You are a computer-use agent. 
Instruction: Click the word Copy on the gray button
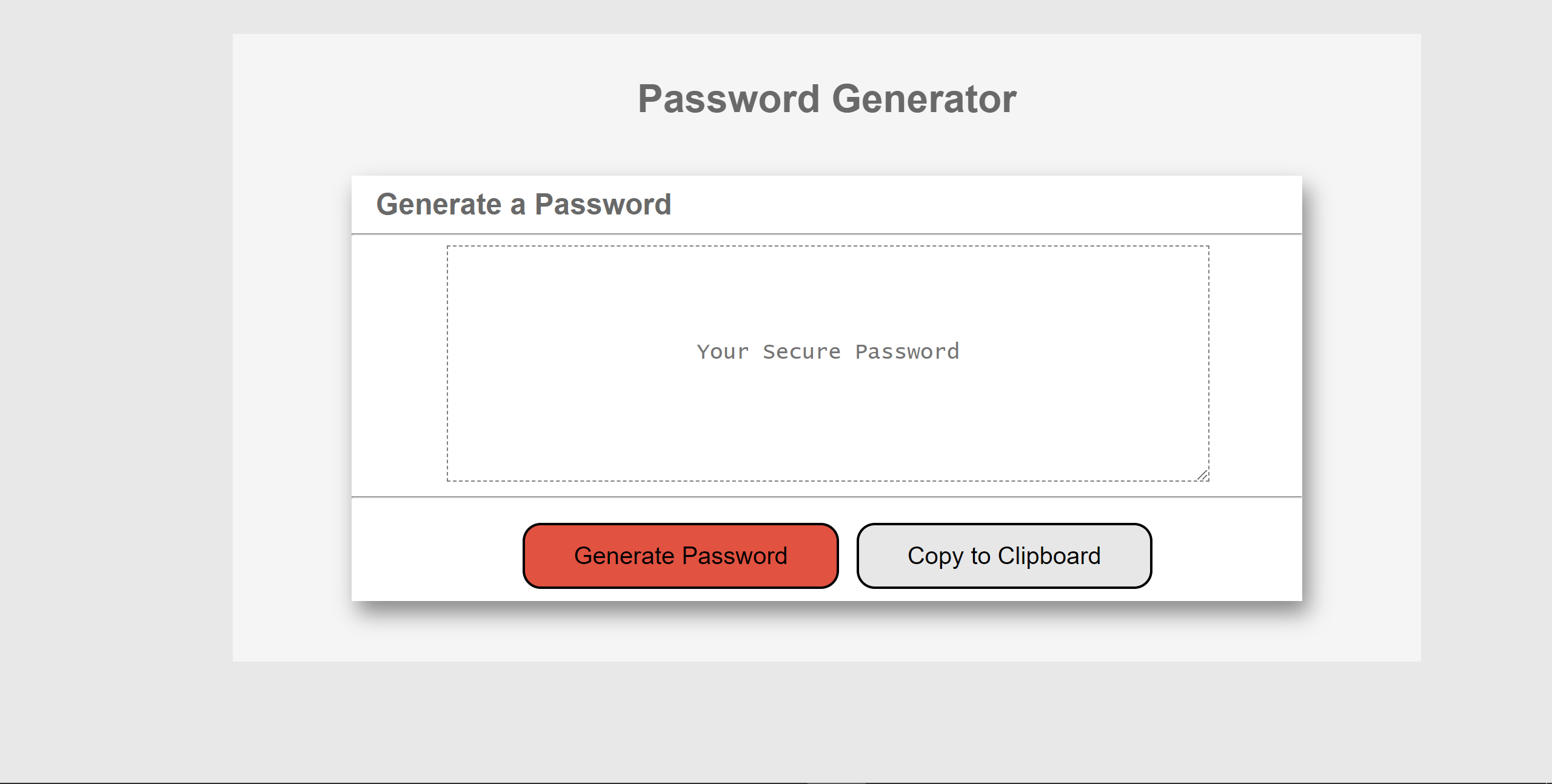pyautogui.click(x=935, y=556)
